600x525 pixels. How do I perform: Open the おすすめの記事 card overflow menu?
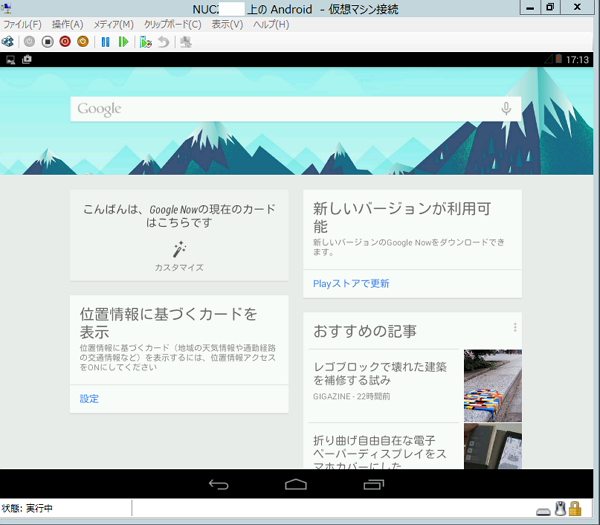[x=515, y=327]
